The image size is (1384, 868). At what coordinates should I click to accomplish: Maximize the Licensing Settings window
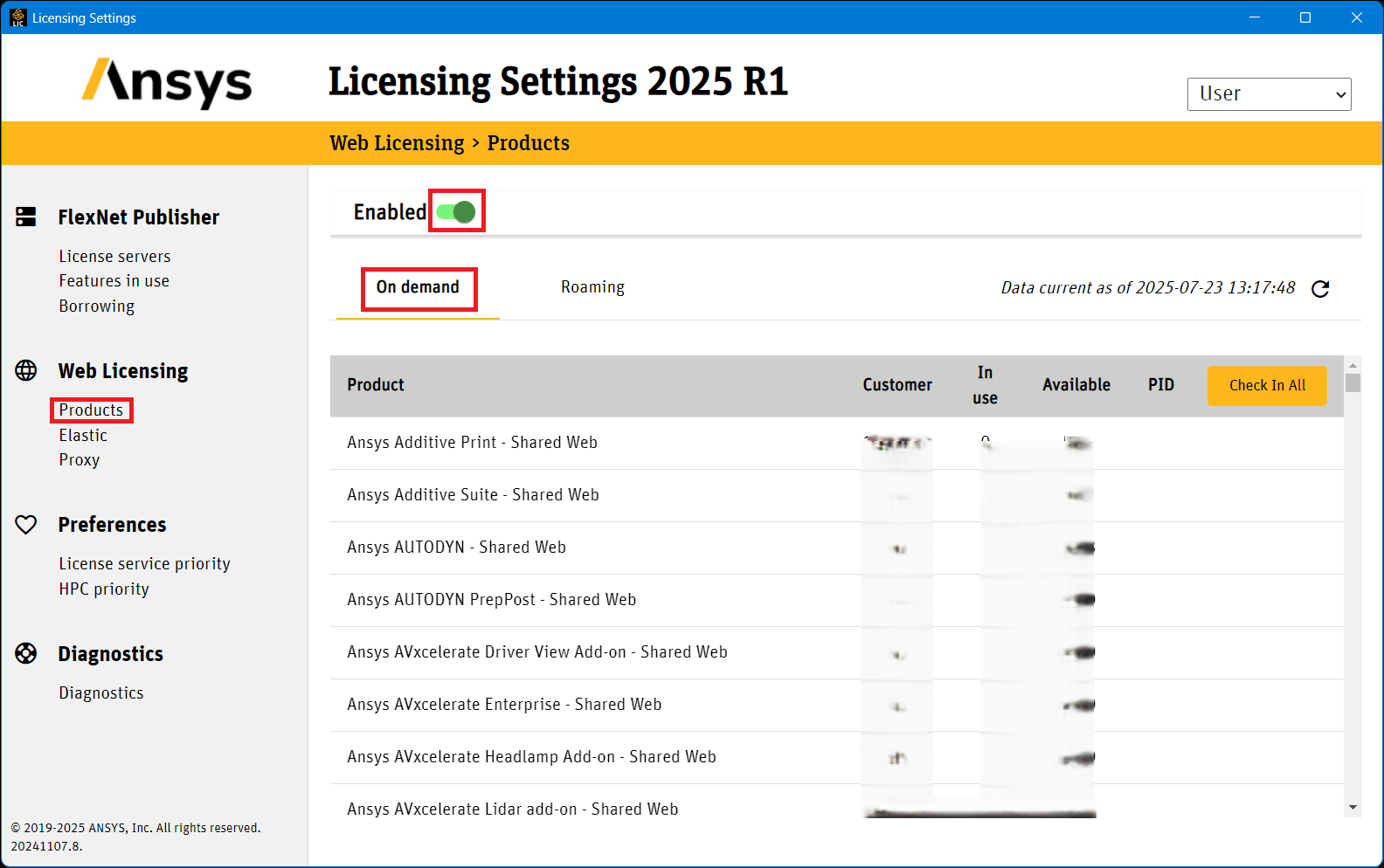click(x=1305, y=17)
